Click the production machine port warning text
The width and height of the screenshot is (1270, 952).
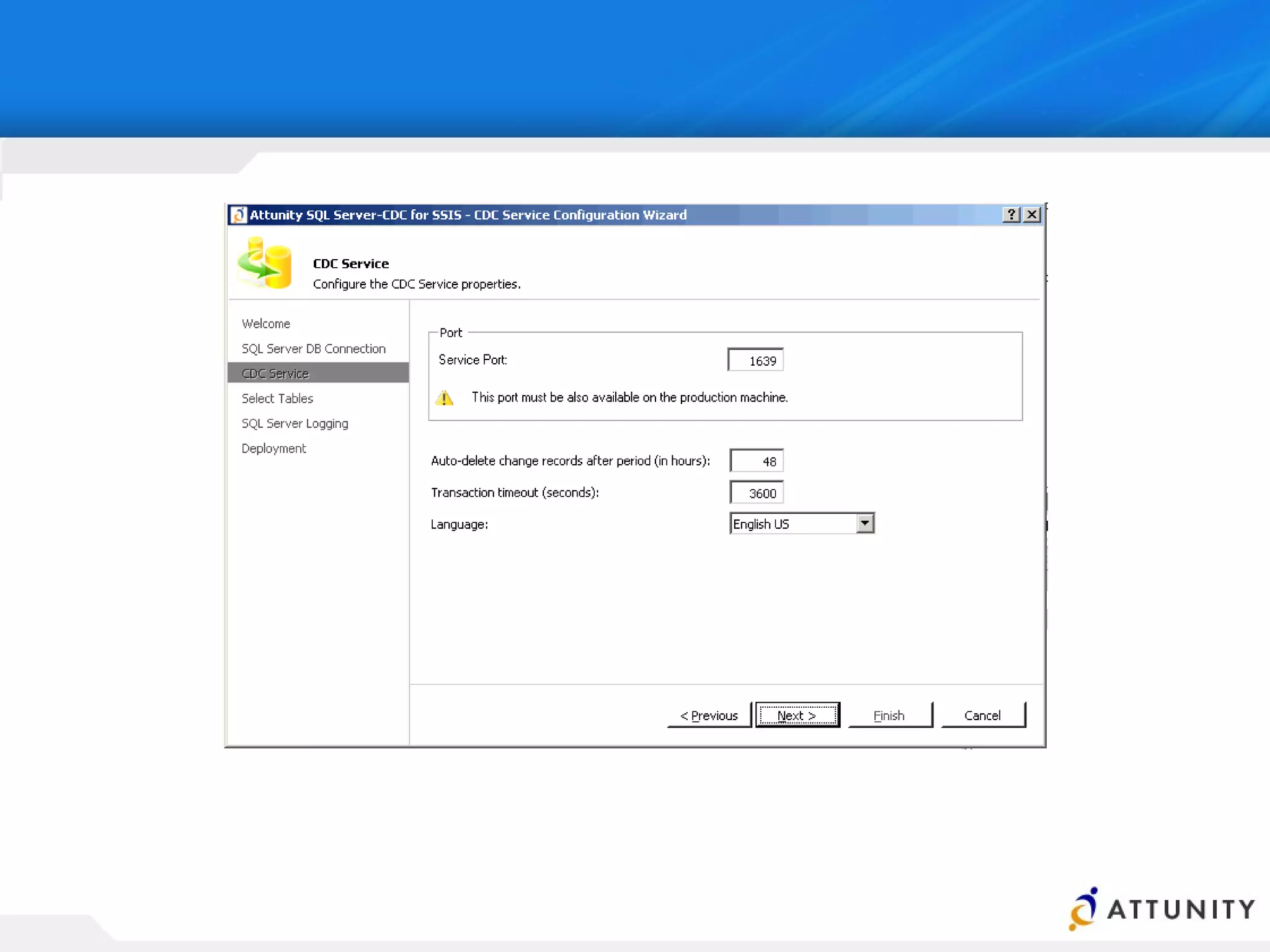coord(629,397)
